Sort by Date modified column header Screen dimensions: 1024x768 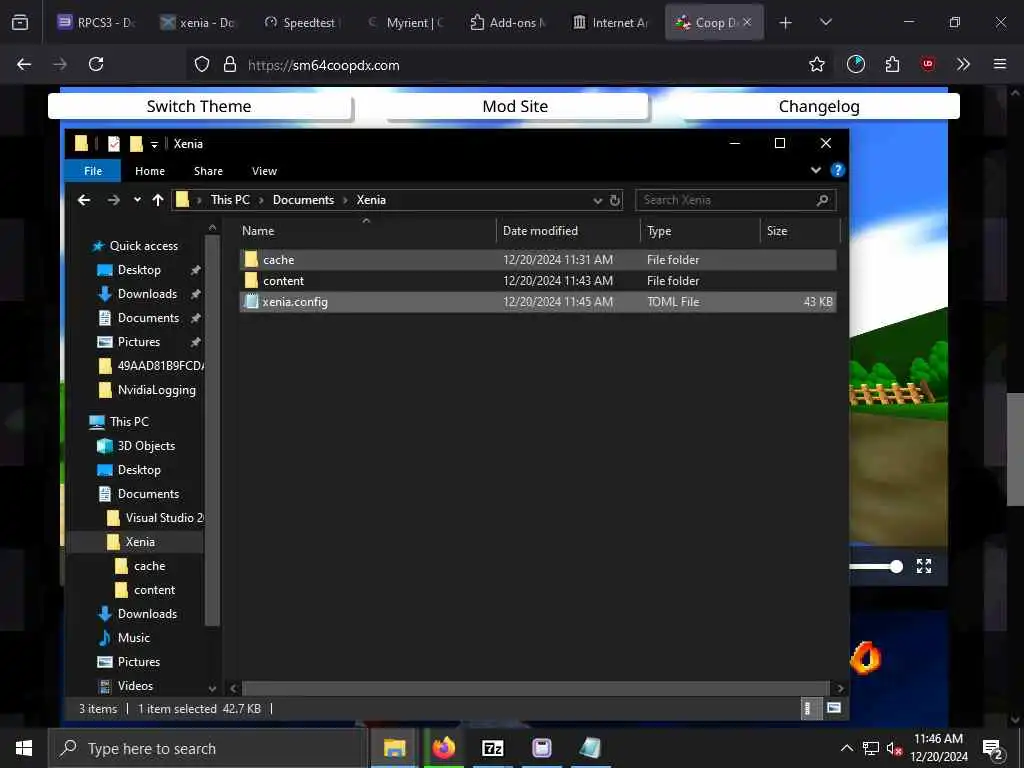(540, 231)
